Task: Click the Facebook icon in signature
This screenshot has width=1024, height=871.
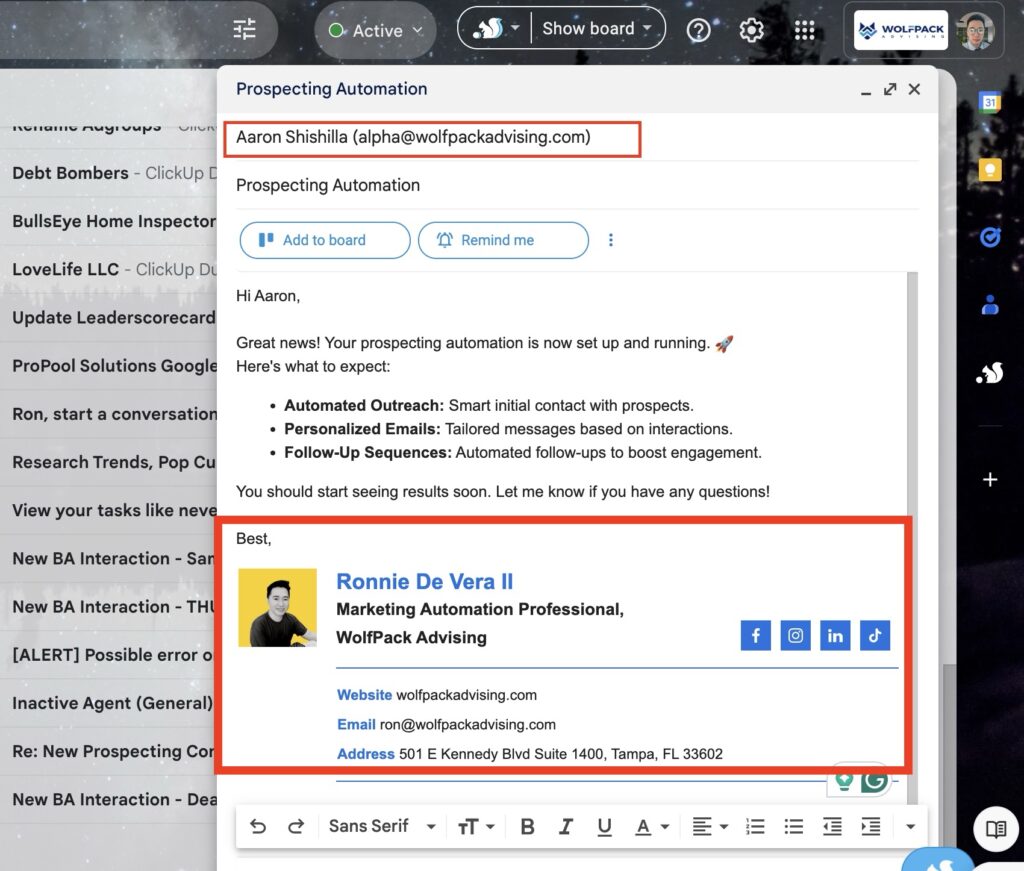Action: (x=756, y=635)
